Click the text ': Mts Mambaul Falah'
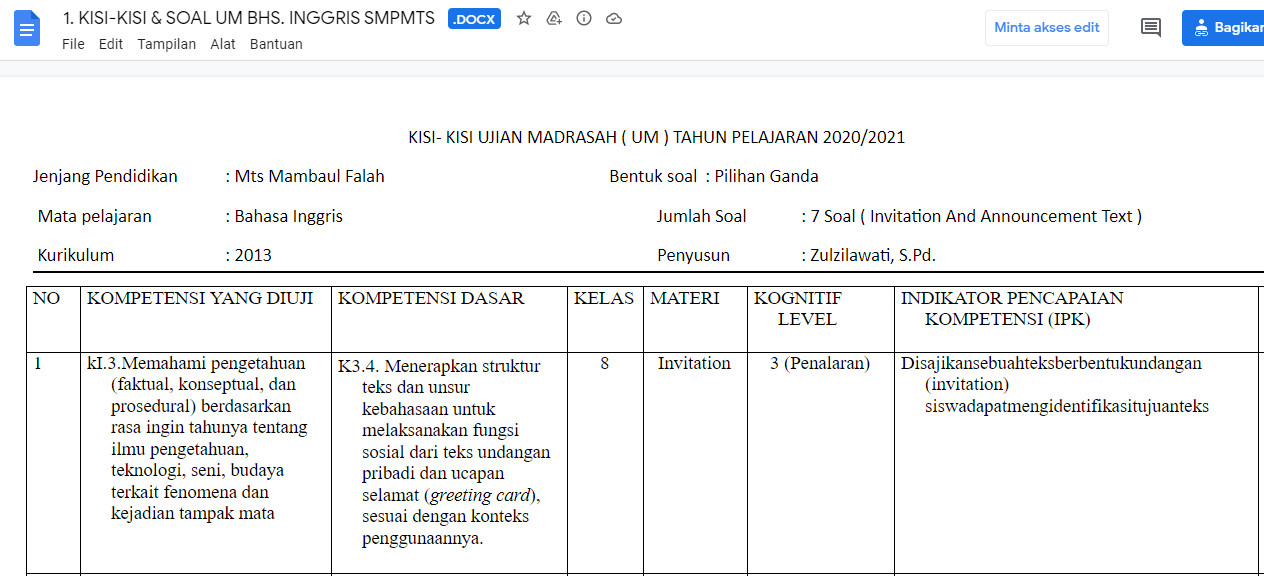 (x=305, y=177)
